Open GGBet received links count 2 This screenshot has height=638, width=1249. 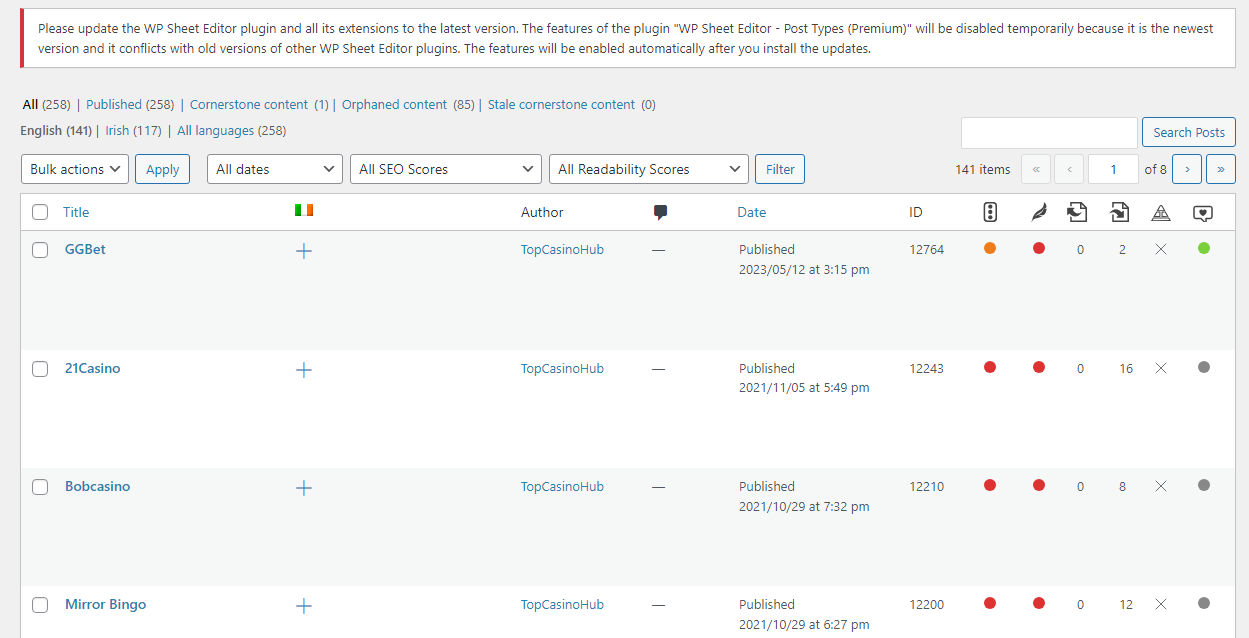click(x=1122, y=250)
